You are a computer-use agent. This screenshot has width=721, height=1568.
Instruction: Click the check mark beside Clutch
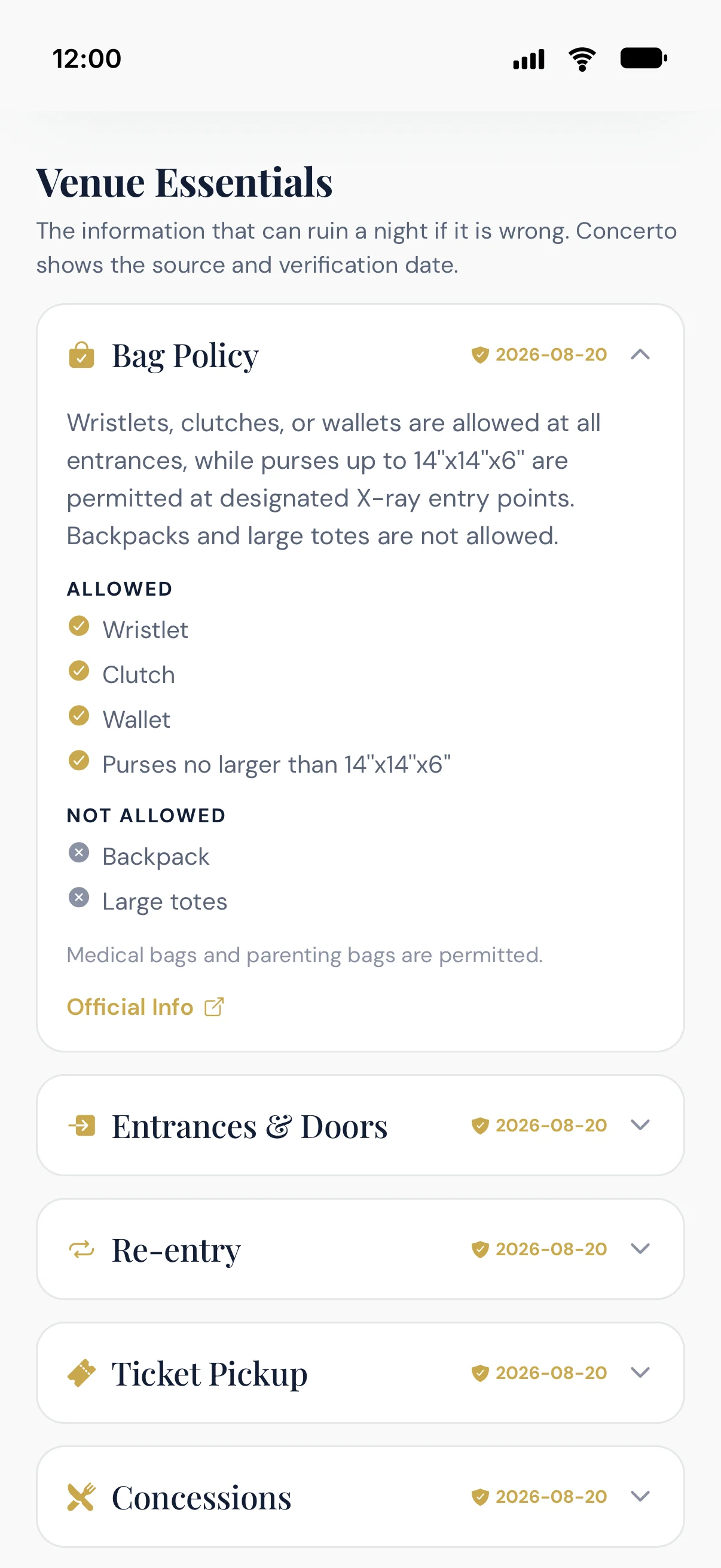[x=78, y=671]
